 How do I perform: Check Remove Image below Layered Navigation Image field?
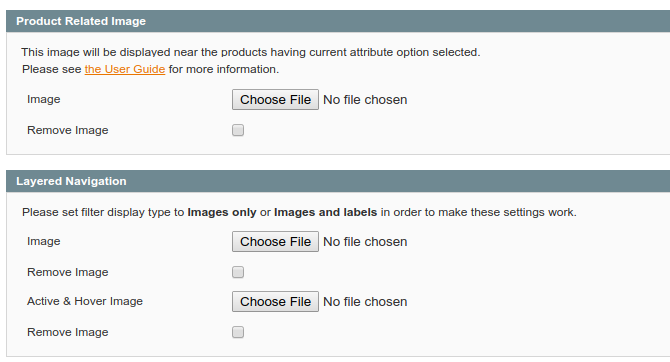(238, 272)
